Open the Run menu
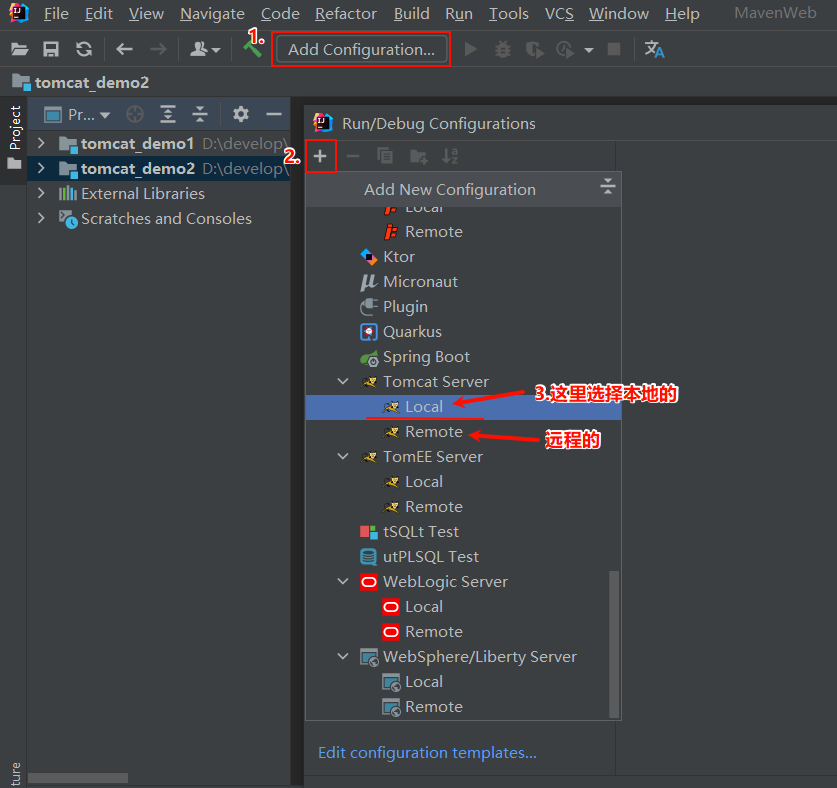 pyautogui.click(x=459, y=13)
